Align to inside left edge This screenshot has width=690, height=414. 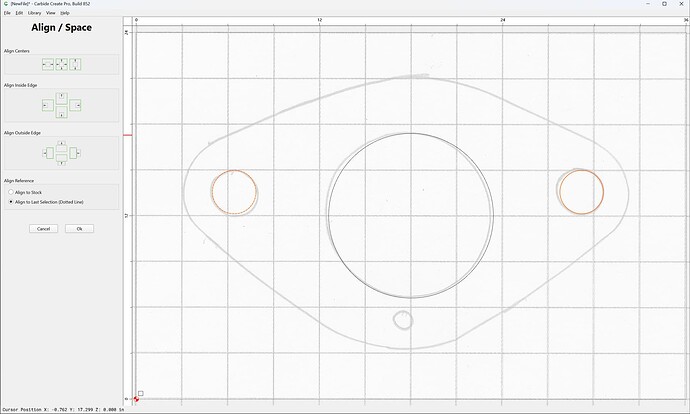coord(48,106)
